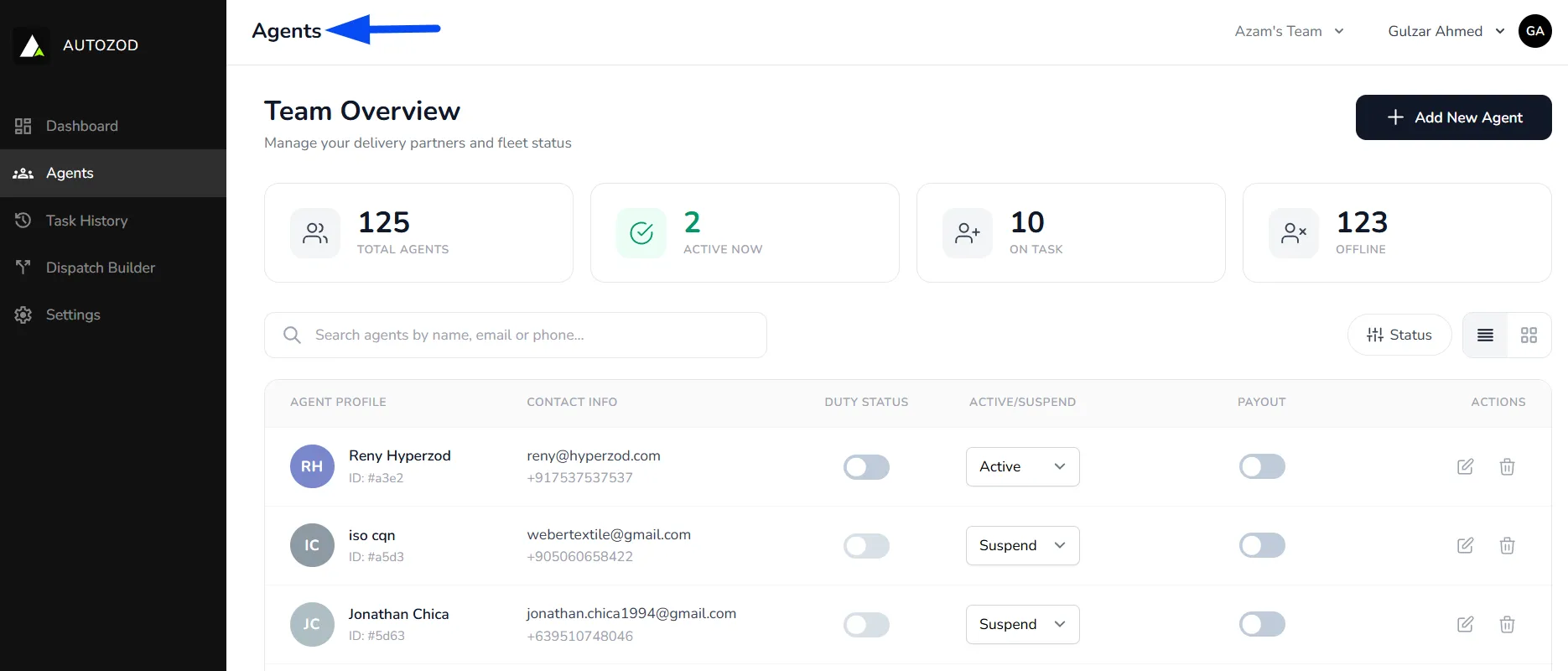Delete agent iso cqn
Image resolution: width=1568 pixels, height=671 pixels.
[x=1507, y=545]
